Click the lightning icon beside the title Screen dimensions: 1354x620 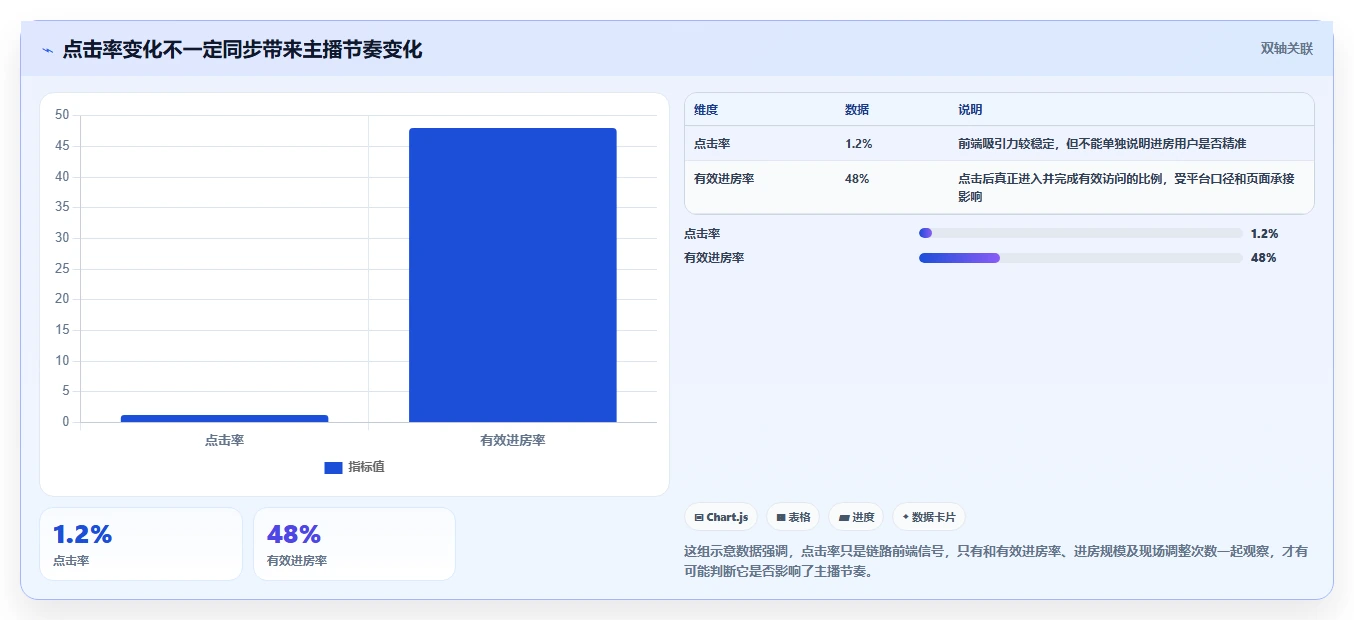click(48, 50)
